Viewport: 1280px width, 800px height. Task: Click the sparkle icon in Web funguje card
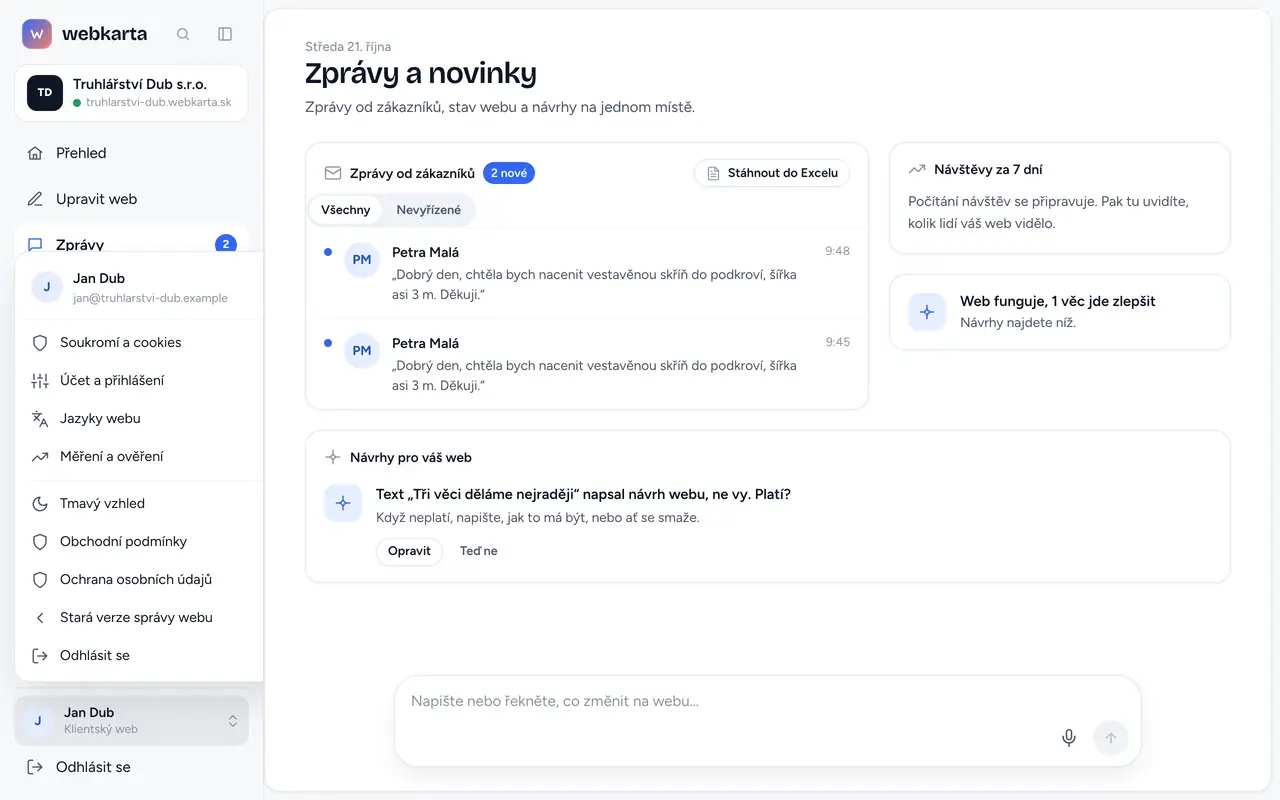pyautogui.click(x=927, y=312)
